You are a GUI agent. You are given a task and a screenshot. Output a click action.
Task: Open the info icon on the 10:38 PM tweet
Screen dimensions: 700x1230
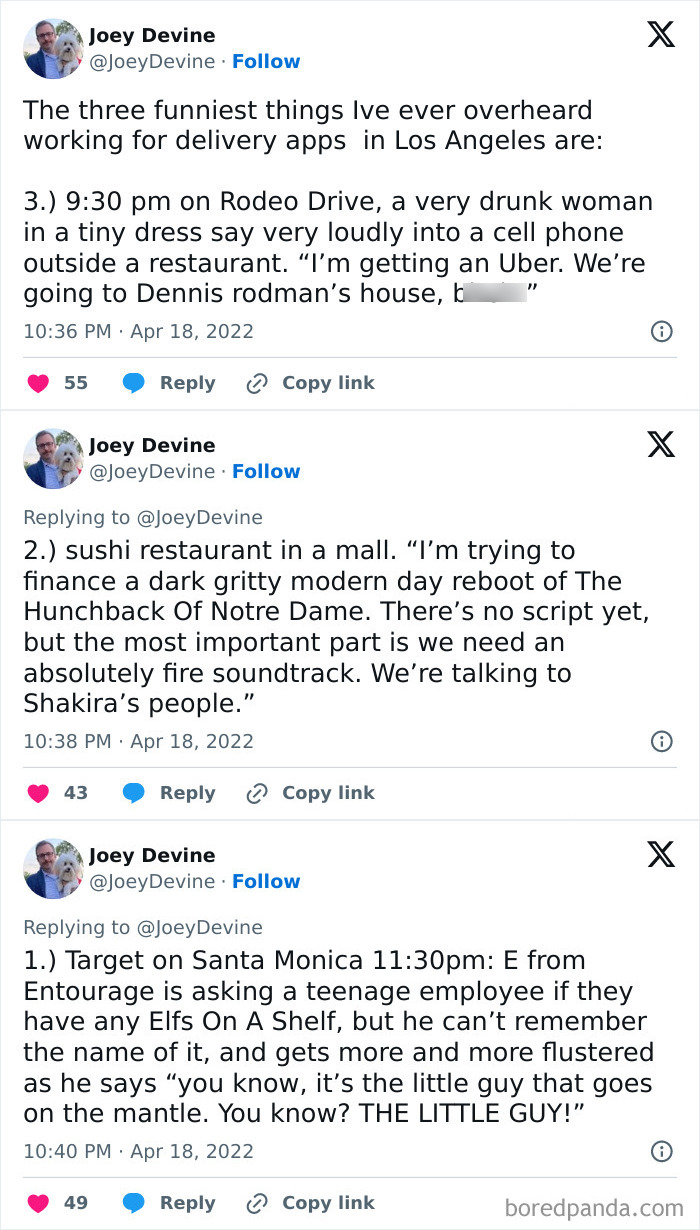pyautogui.click(x=661, y=741)
